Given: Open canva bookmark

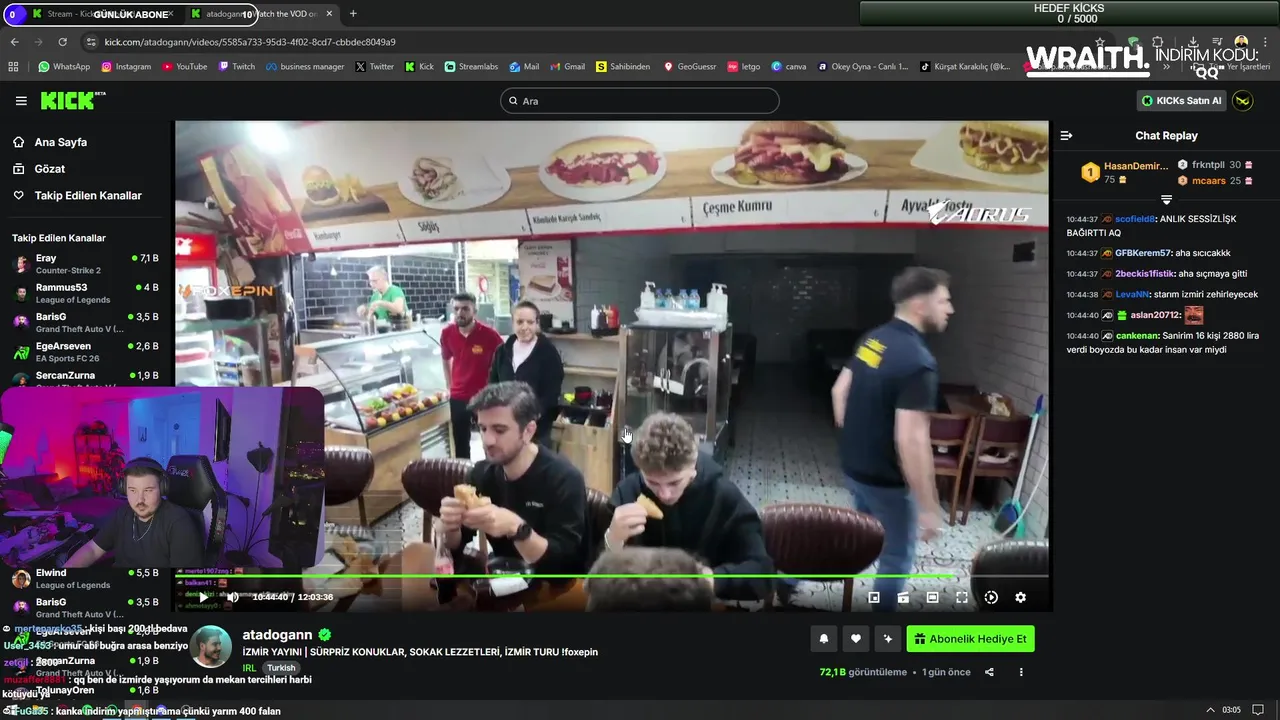Looking at the screenshot, I should point(789,67).
